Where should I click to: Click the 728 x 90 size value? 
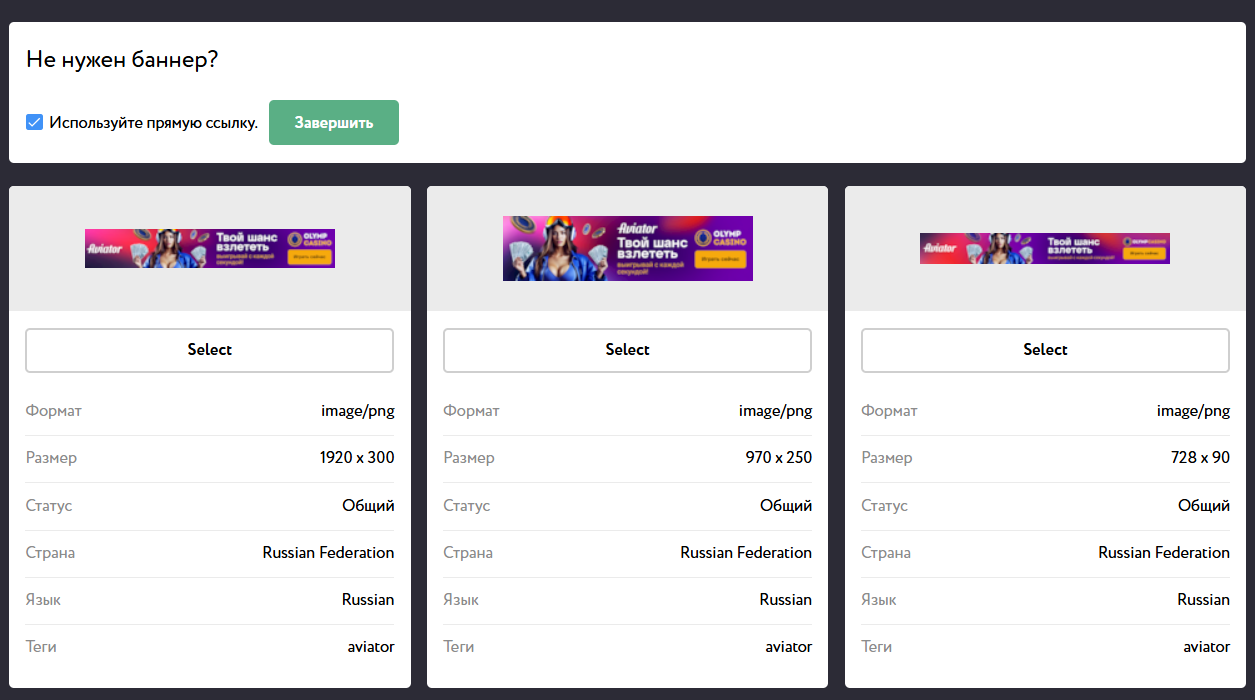click(x=1199, y=458)
